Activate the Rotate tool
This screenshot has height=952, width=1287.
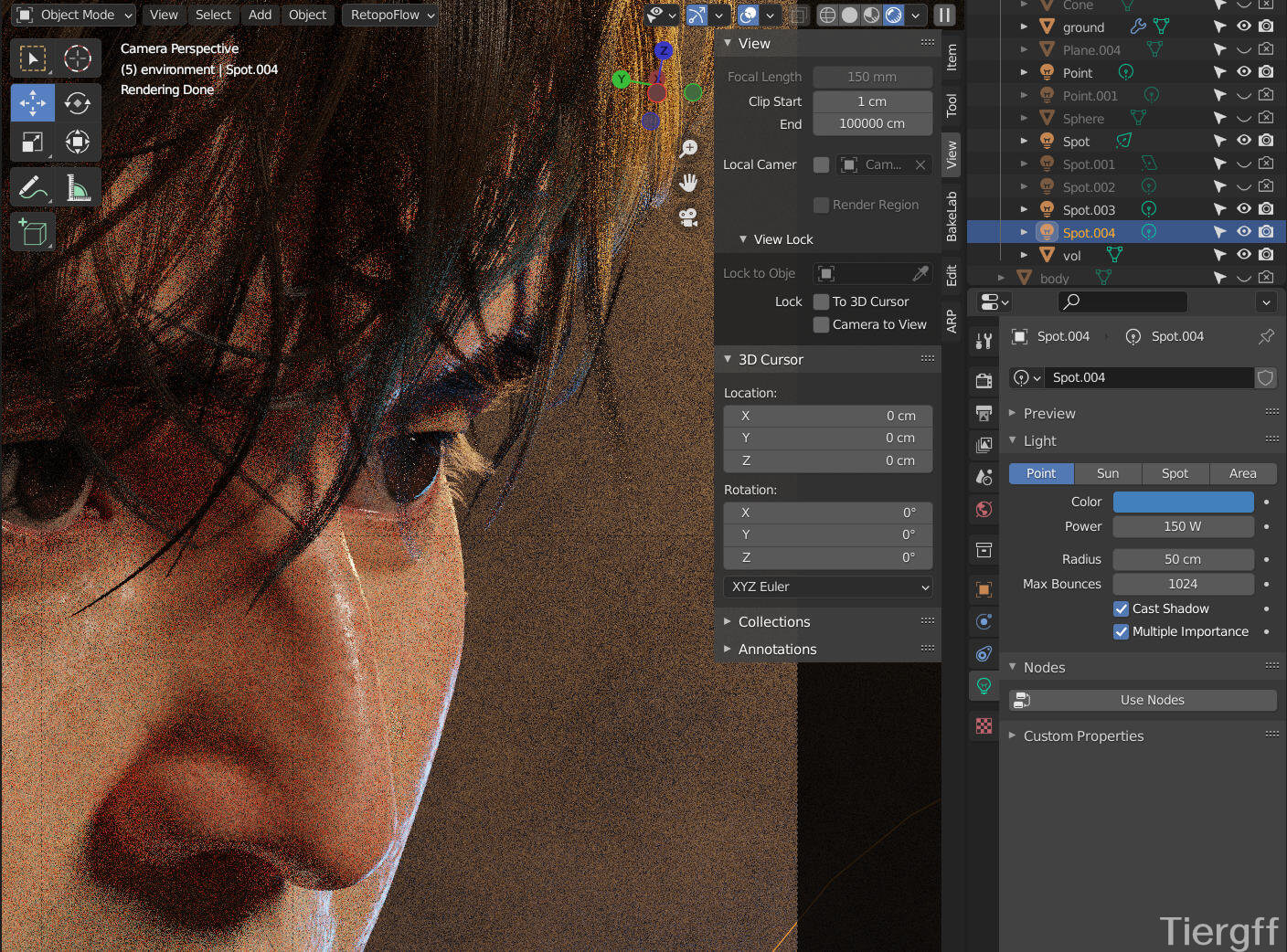click(78, 103)
